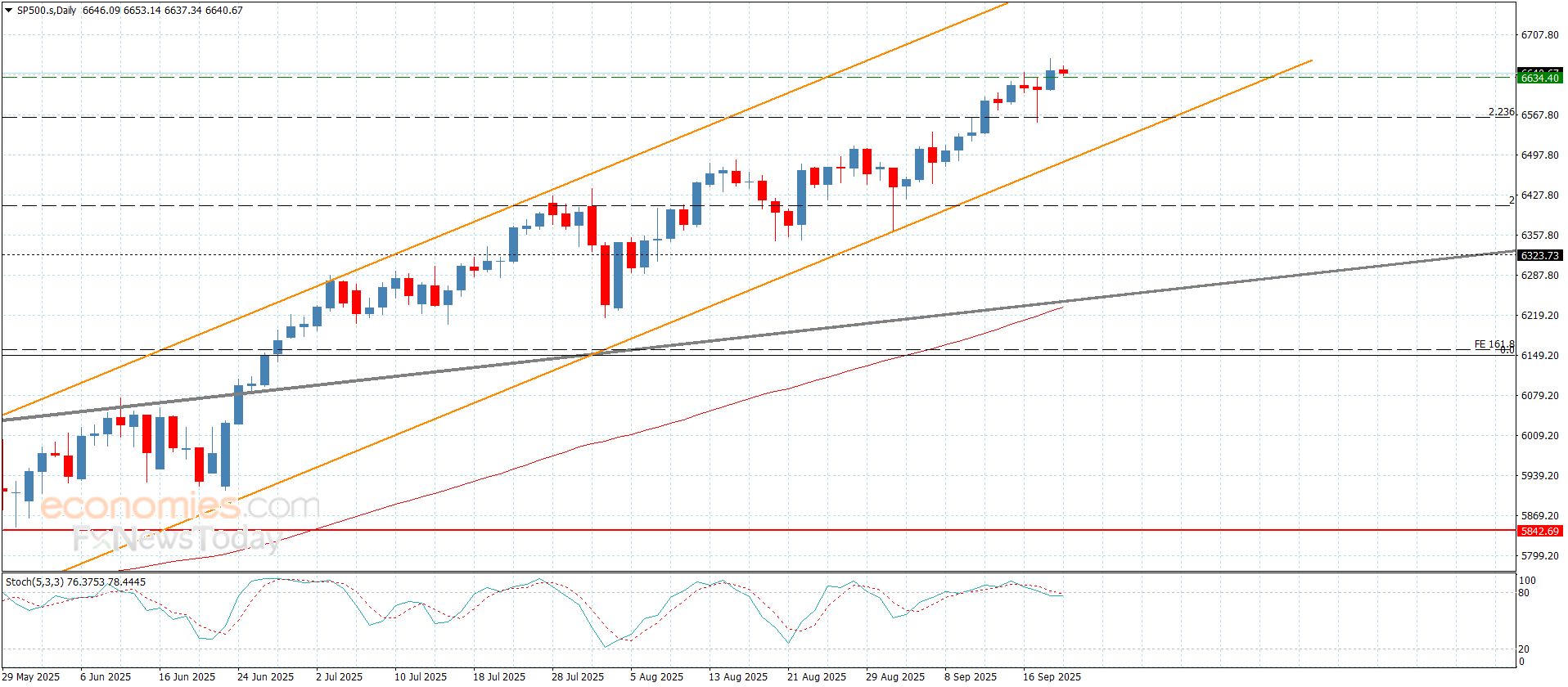Image resolution: width=1568 pixels, height=687 pixels.
Task: Click the 29 May 2025 date label
Action: pyautogui.click(x=31, y=677)
